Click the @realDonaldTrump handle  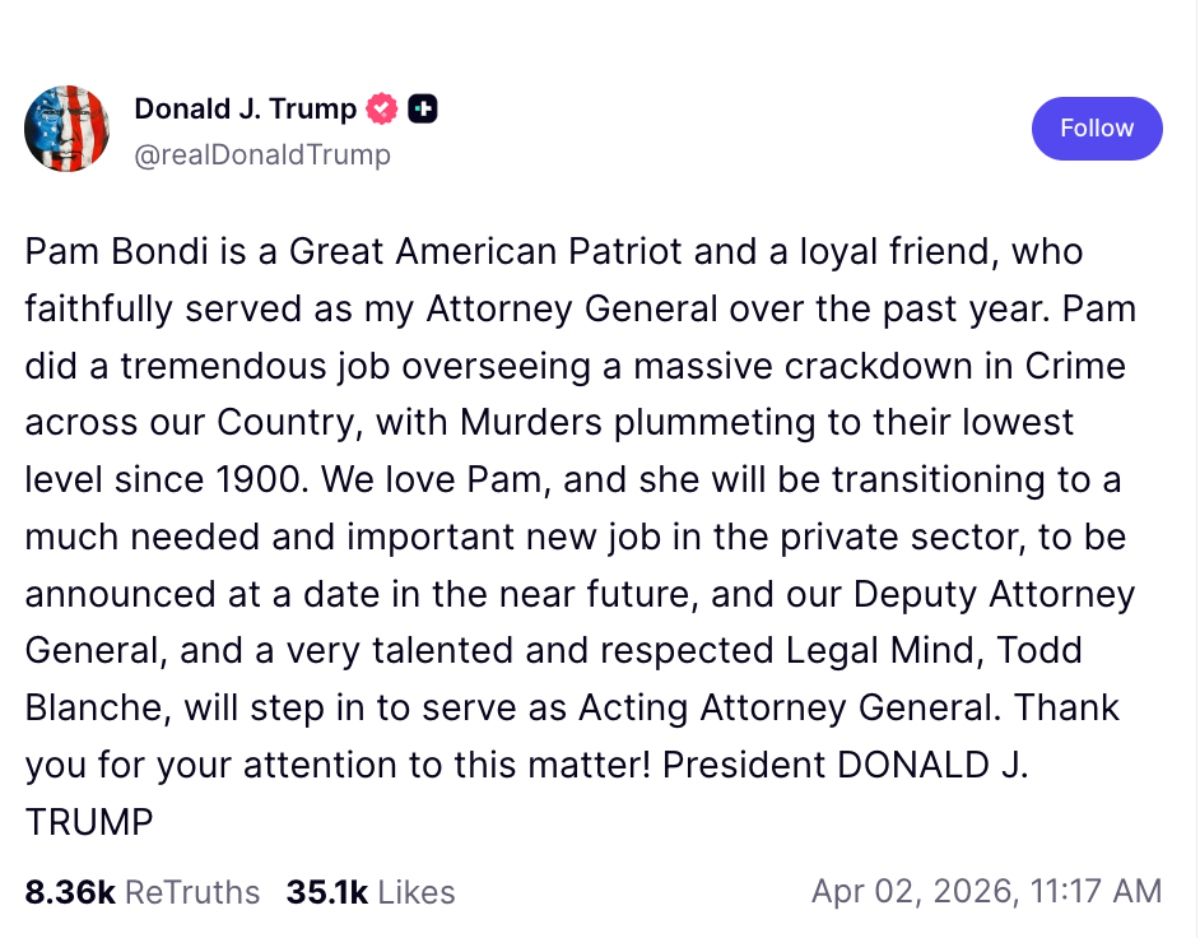[262, 156]
